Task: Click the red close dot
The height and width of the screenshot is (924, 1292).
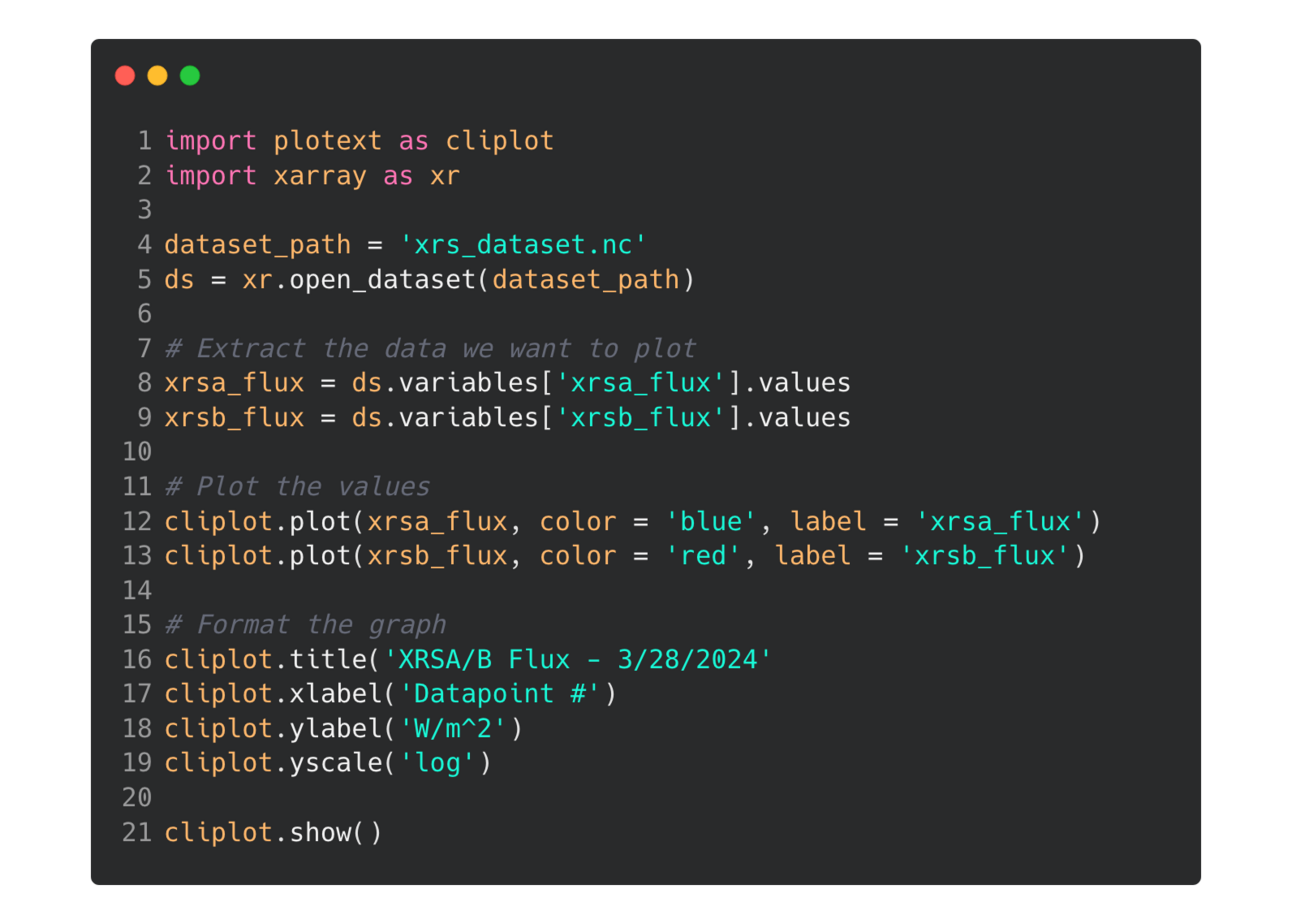Action: point(125,75)
